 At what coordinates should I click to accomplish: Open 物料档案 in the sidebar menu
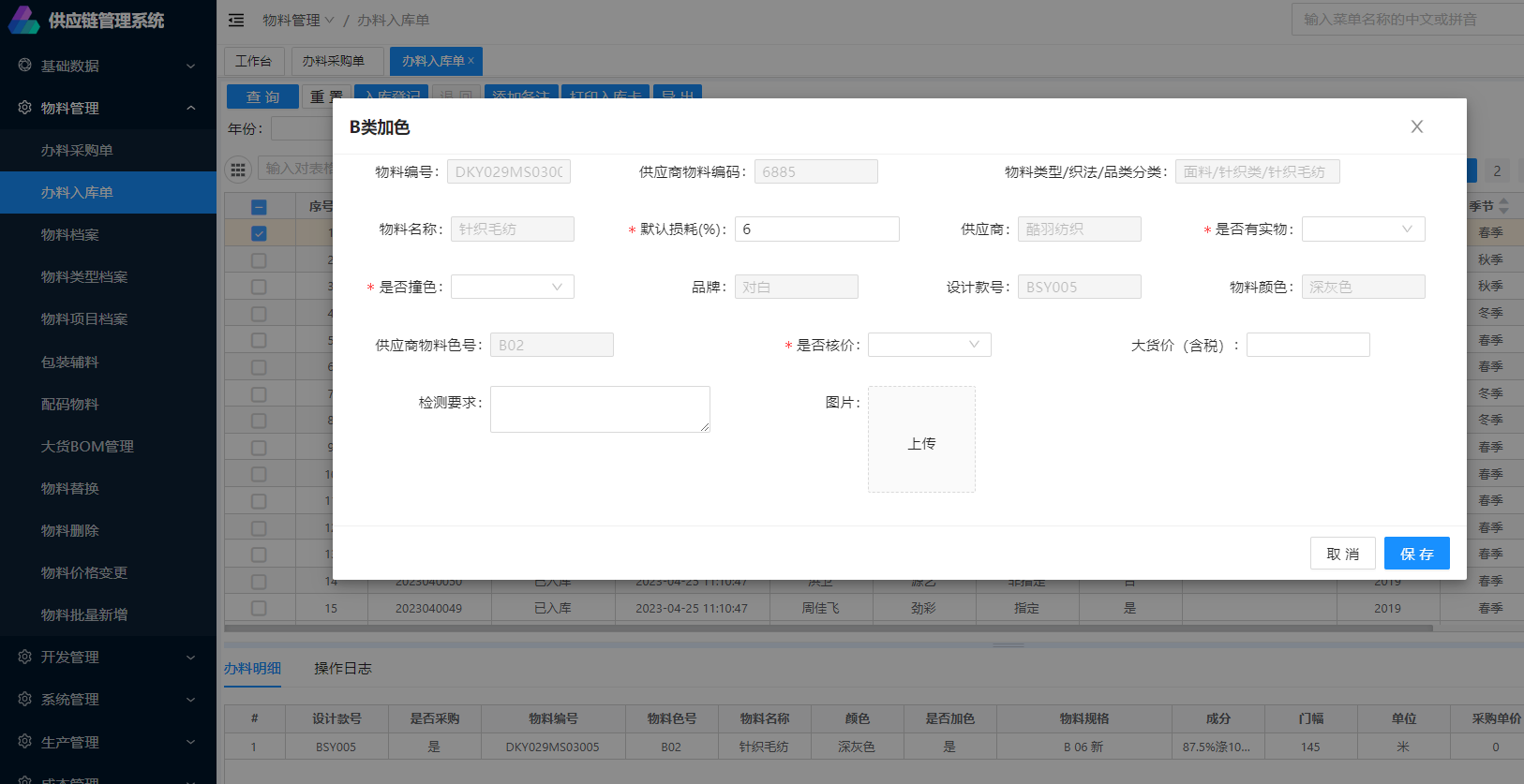[x=70, y=234]
